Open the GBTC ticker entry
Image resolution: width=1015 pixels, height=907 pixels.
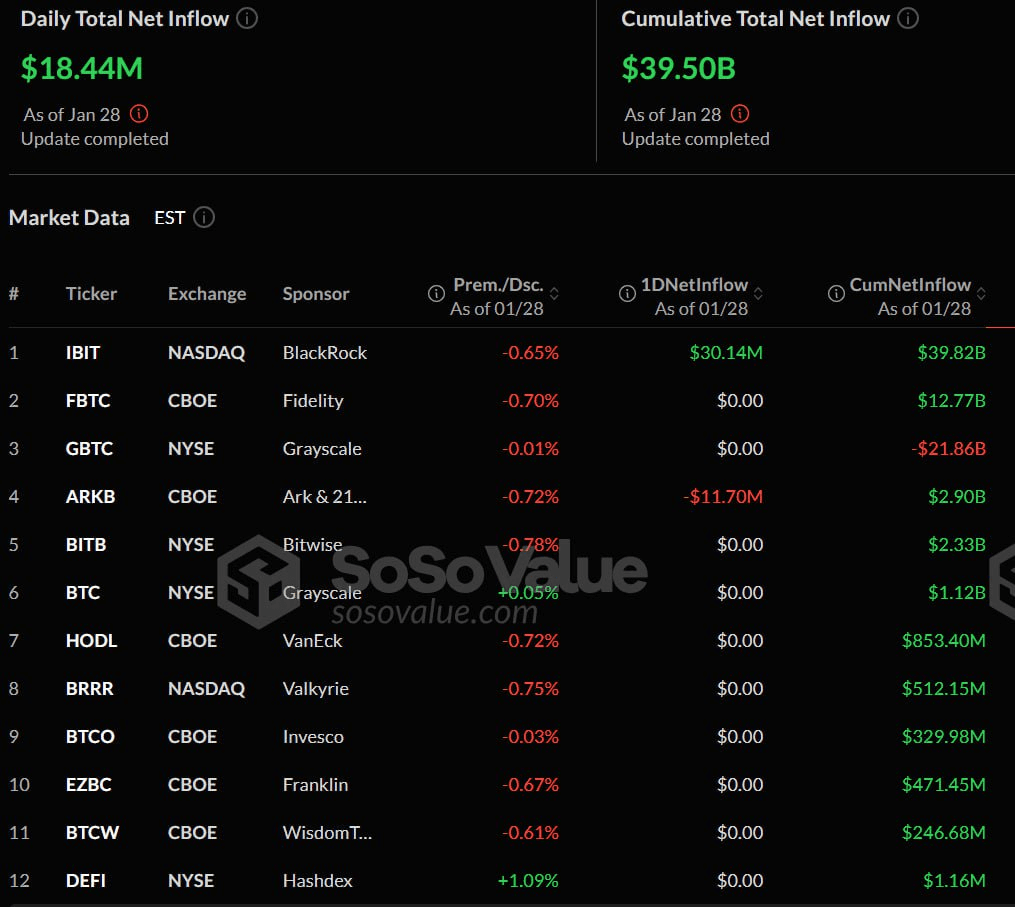pos(89,448)
